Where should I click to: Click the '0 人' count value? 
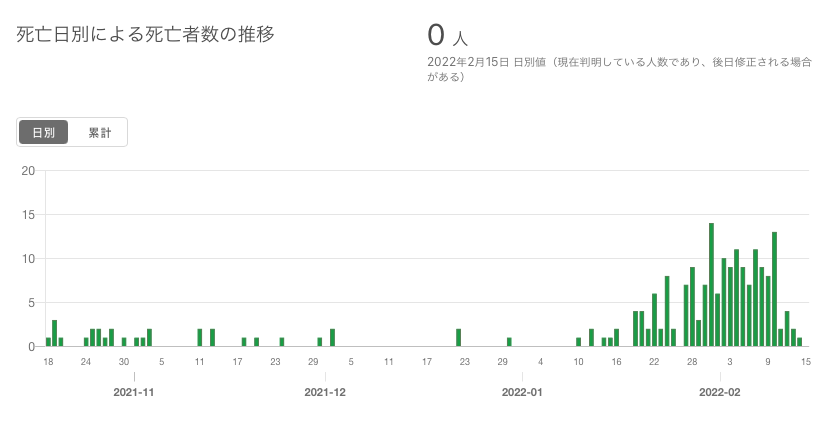[x=447, y=36]
